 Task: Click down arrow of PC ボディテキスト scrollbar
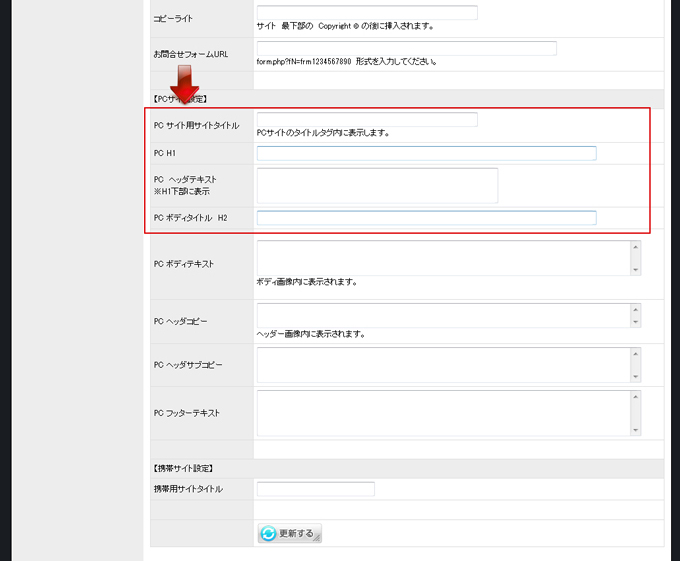pos(635,269)
